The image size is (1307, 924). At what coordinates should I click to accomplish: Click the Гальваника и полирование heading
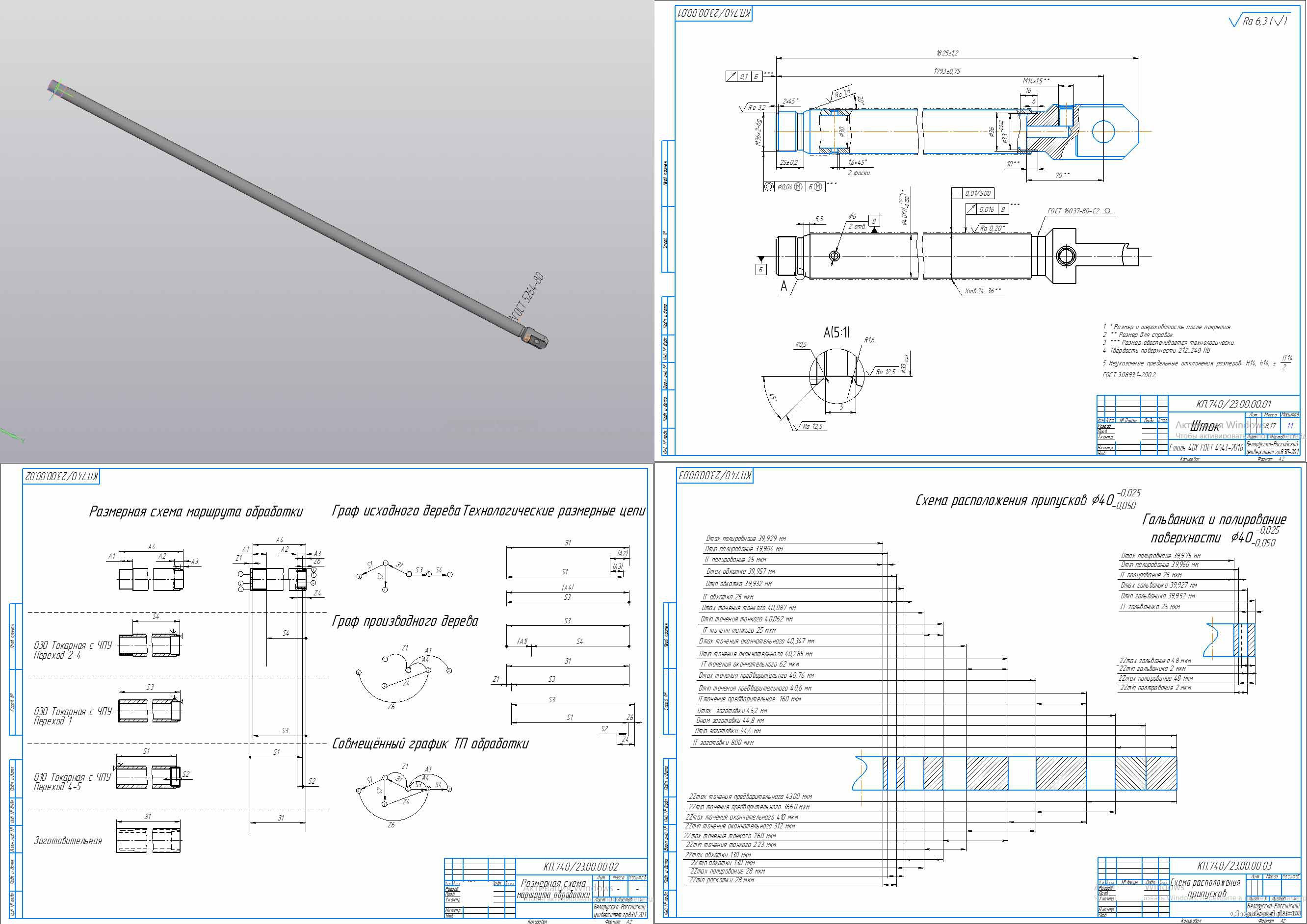[x=1214, y=519]
